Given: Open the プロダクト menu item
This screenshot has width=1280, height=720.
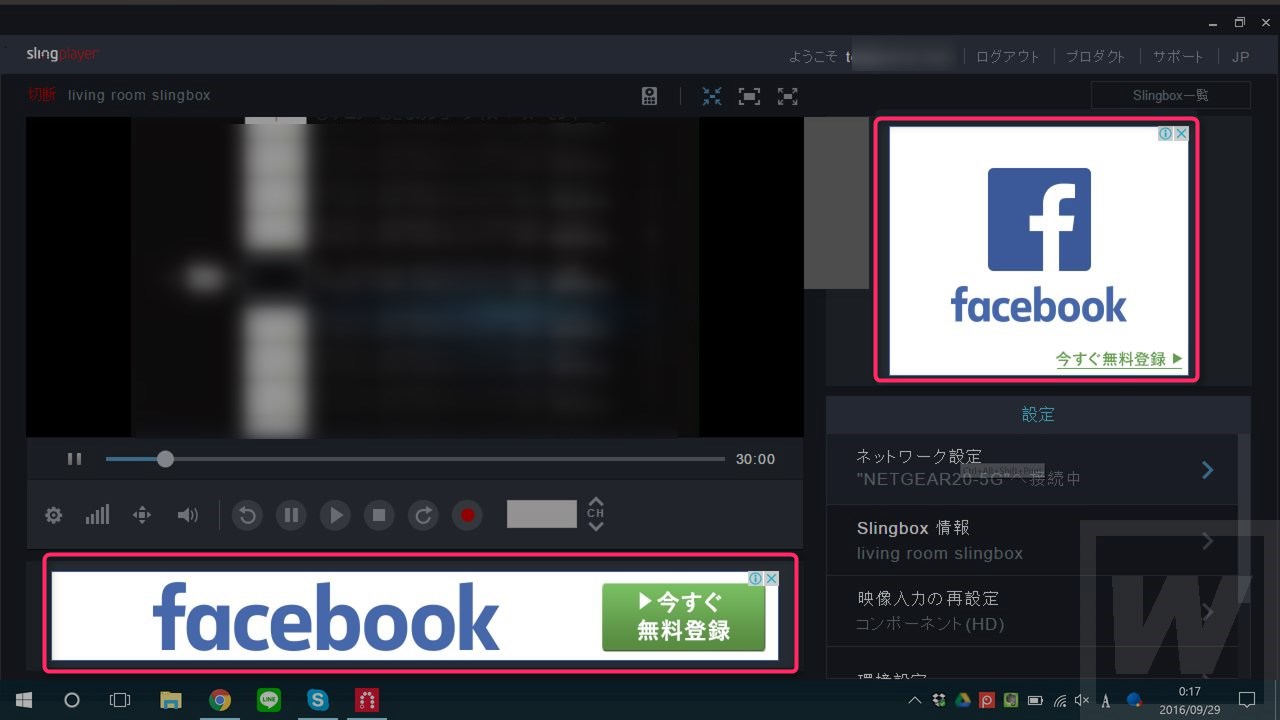Looking at the screenshot, I should coord(1095,57).
